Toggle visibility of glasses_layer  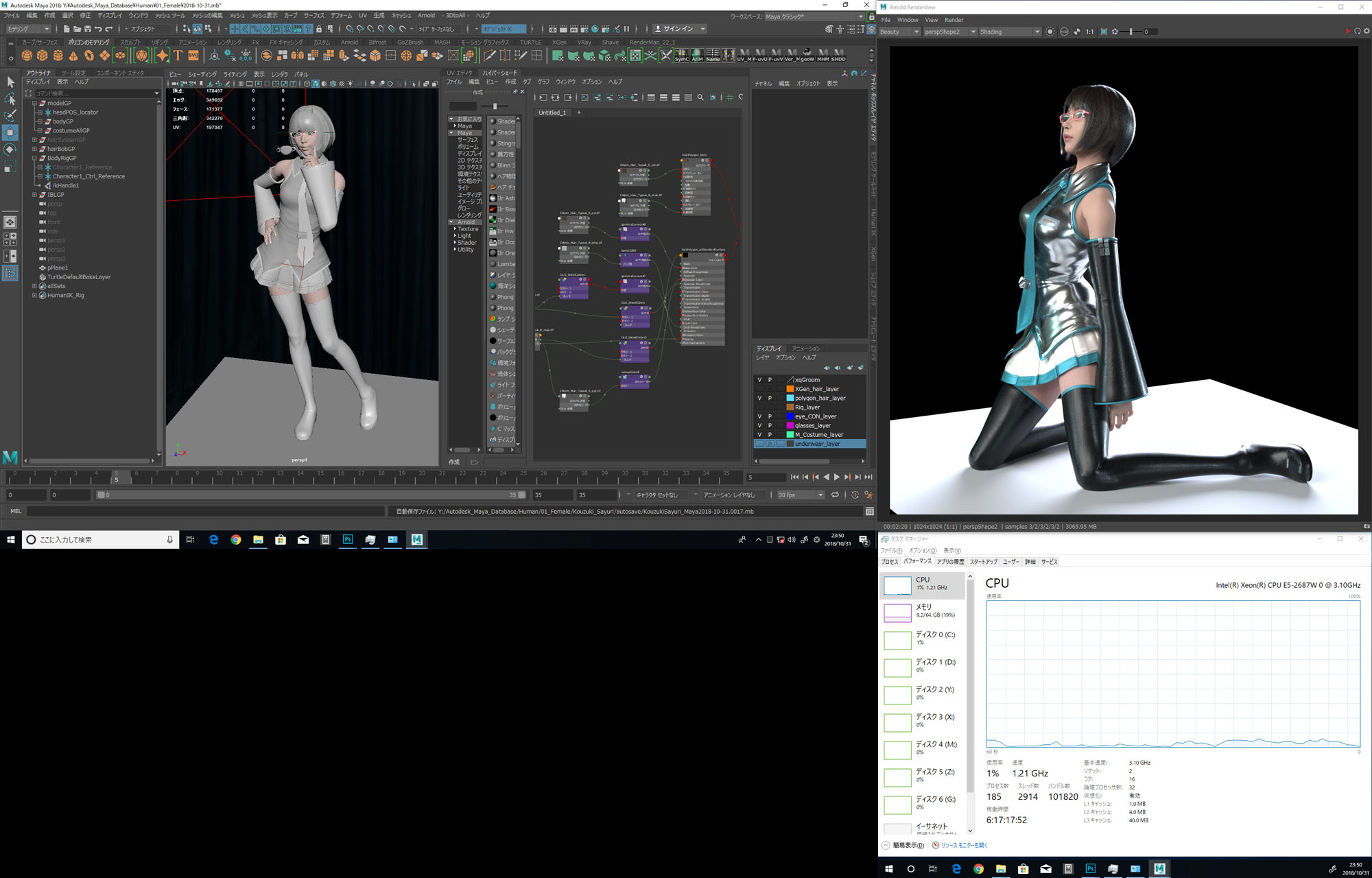click(759, 425)
